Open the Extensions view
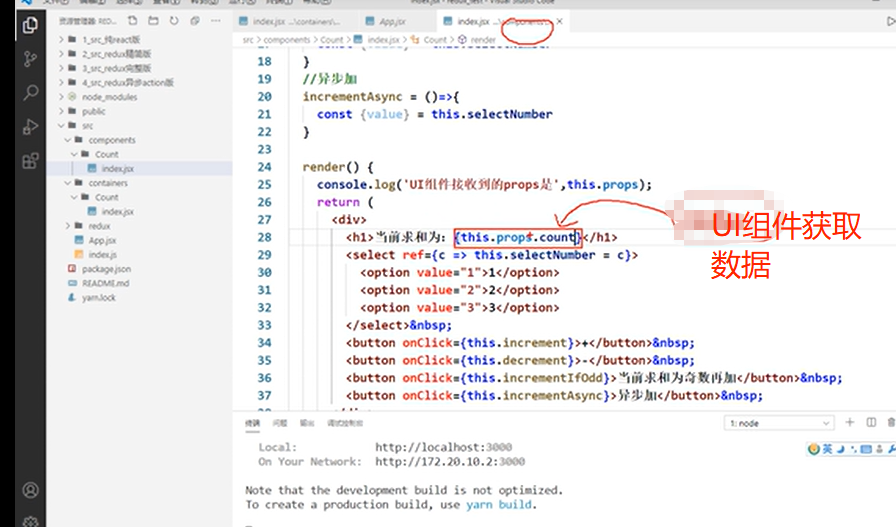 [x=30, y=161]
